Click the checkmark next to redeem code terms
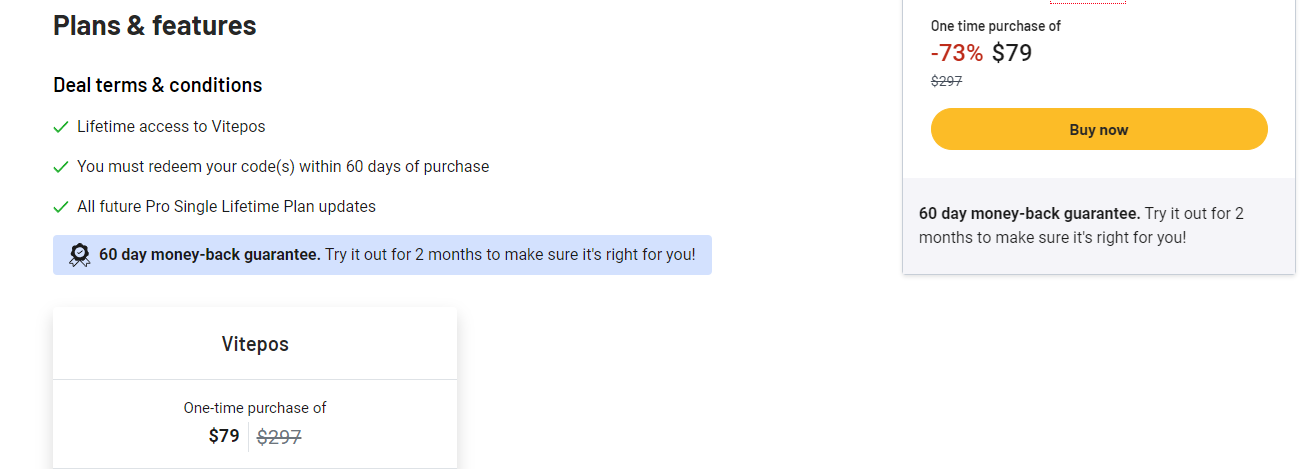Viewport: 1308px width, 469px height. click(x=61, y=167)
